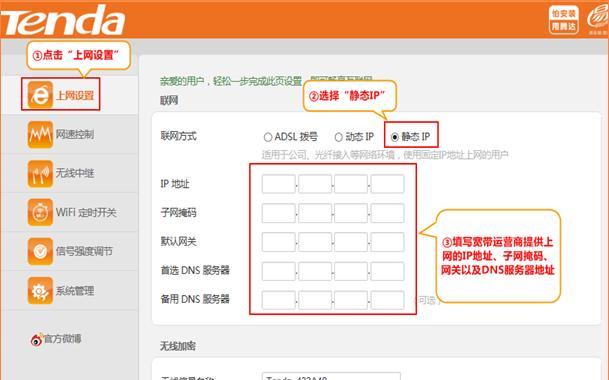This screenshot has width=609, height=380.
Task: Click fourth octet of 默认网关
Action: [387, 242]
